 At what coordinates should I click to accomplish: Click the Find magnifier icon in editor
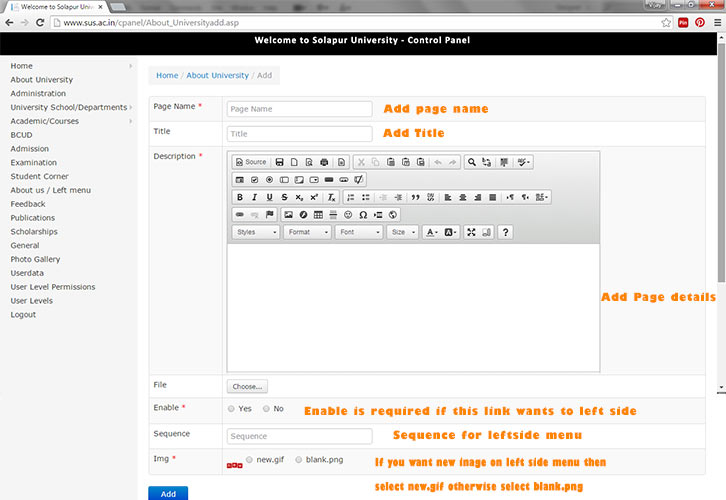[x=471, y=162]
